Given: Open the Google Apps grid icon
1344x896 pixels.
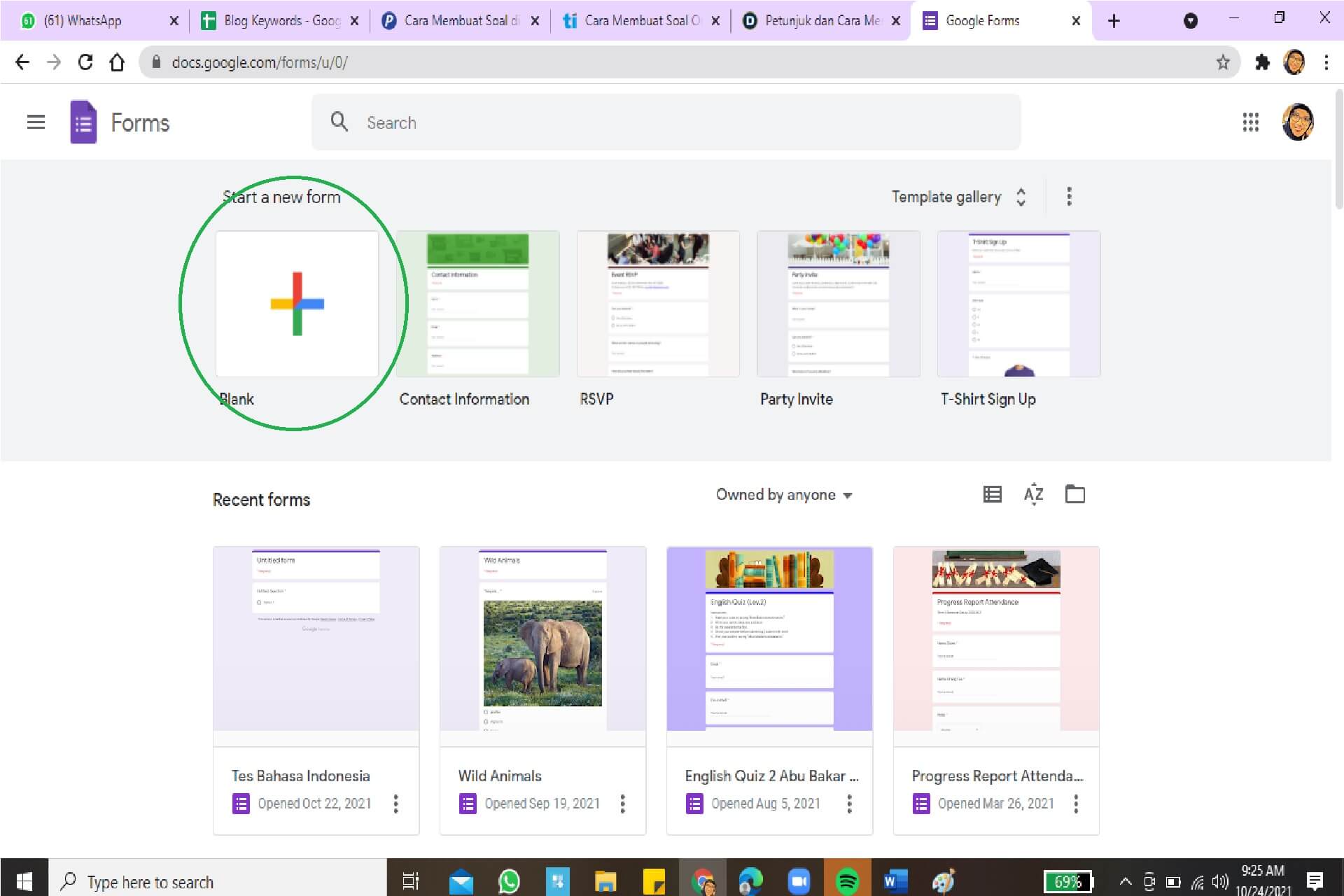Looking at the screenshot, I should pos(1250,122).
